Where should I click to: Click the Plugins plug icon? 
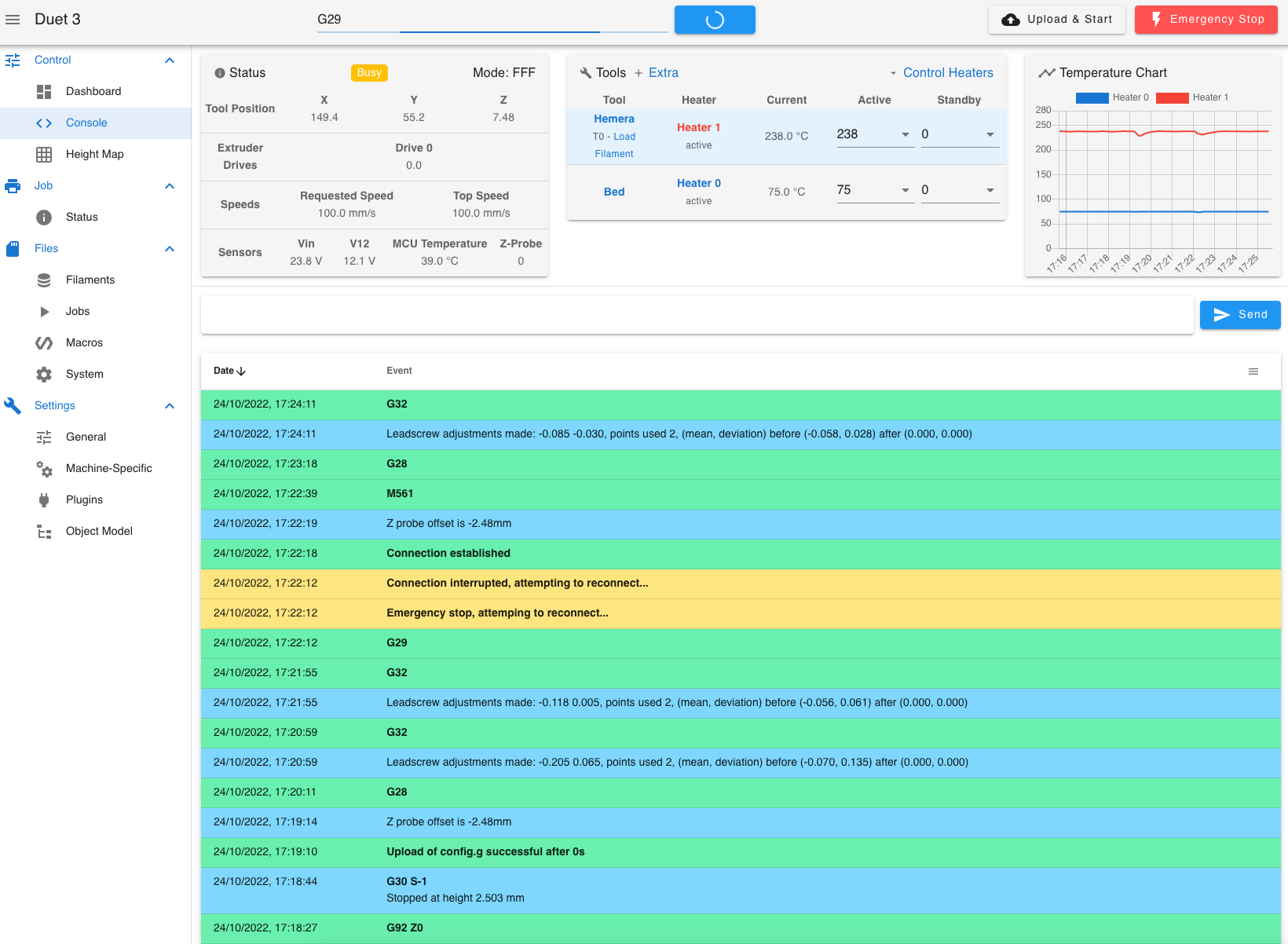(x=44, y=499)
